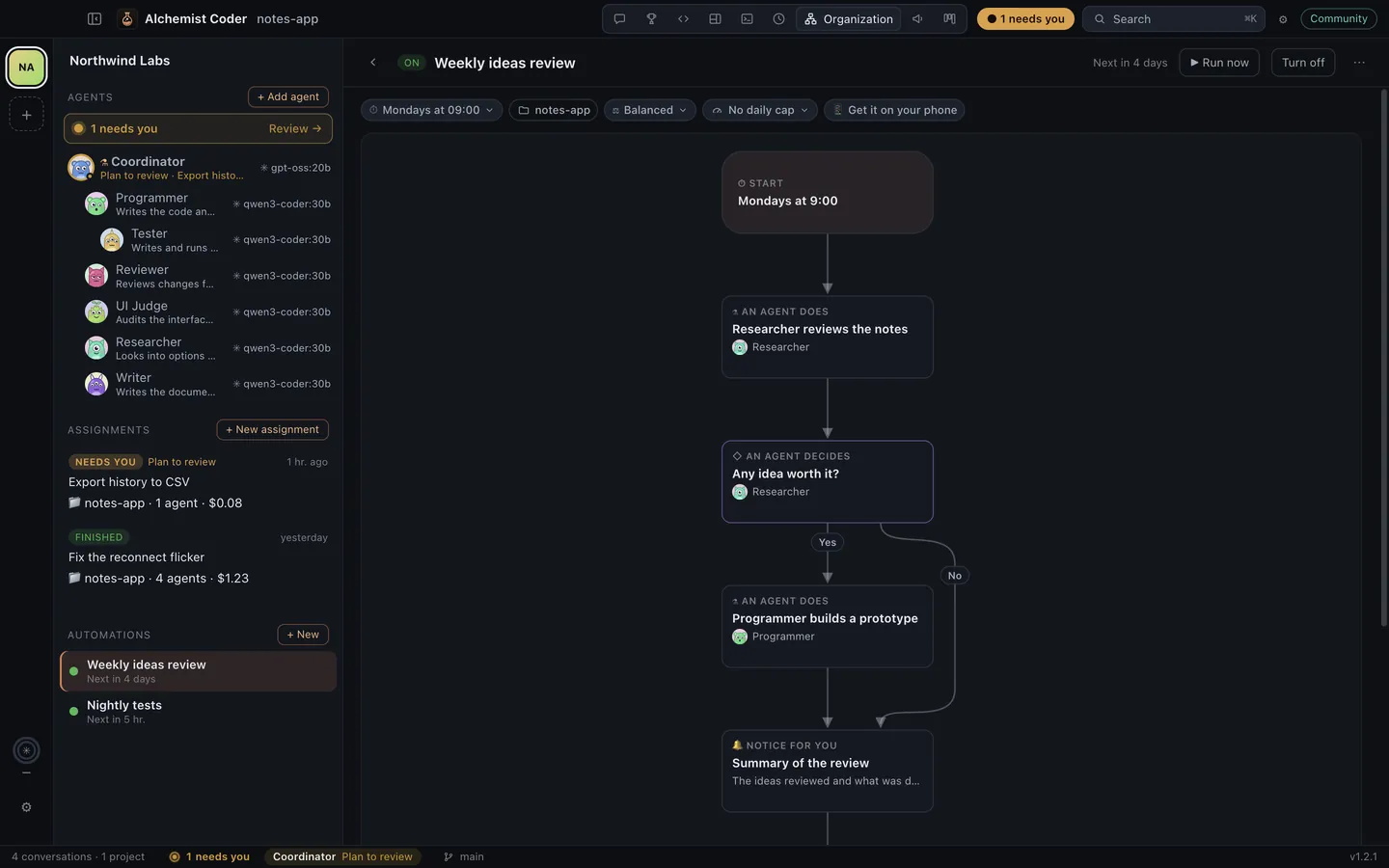Click the Add agent button
Image resolution: width=1389 pixels, height=868 pixels.
(288, 96)
